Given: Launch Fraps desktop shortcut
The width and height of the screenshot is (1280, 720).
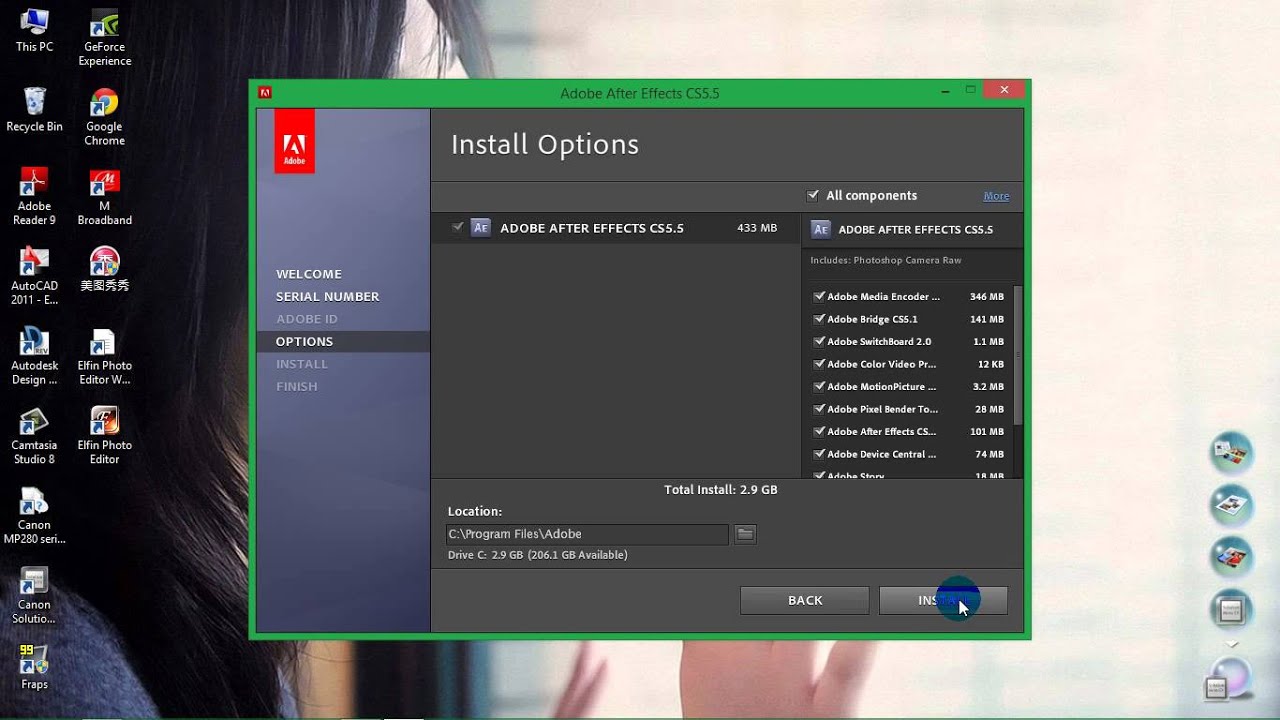Looking at the screenshot, I should pyautogui.click(x=34, y=668).
